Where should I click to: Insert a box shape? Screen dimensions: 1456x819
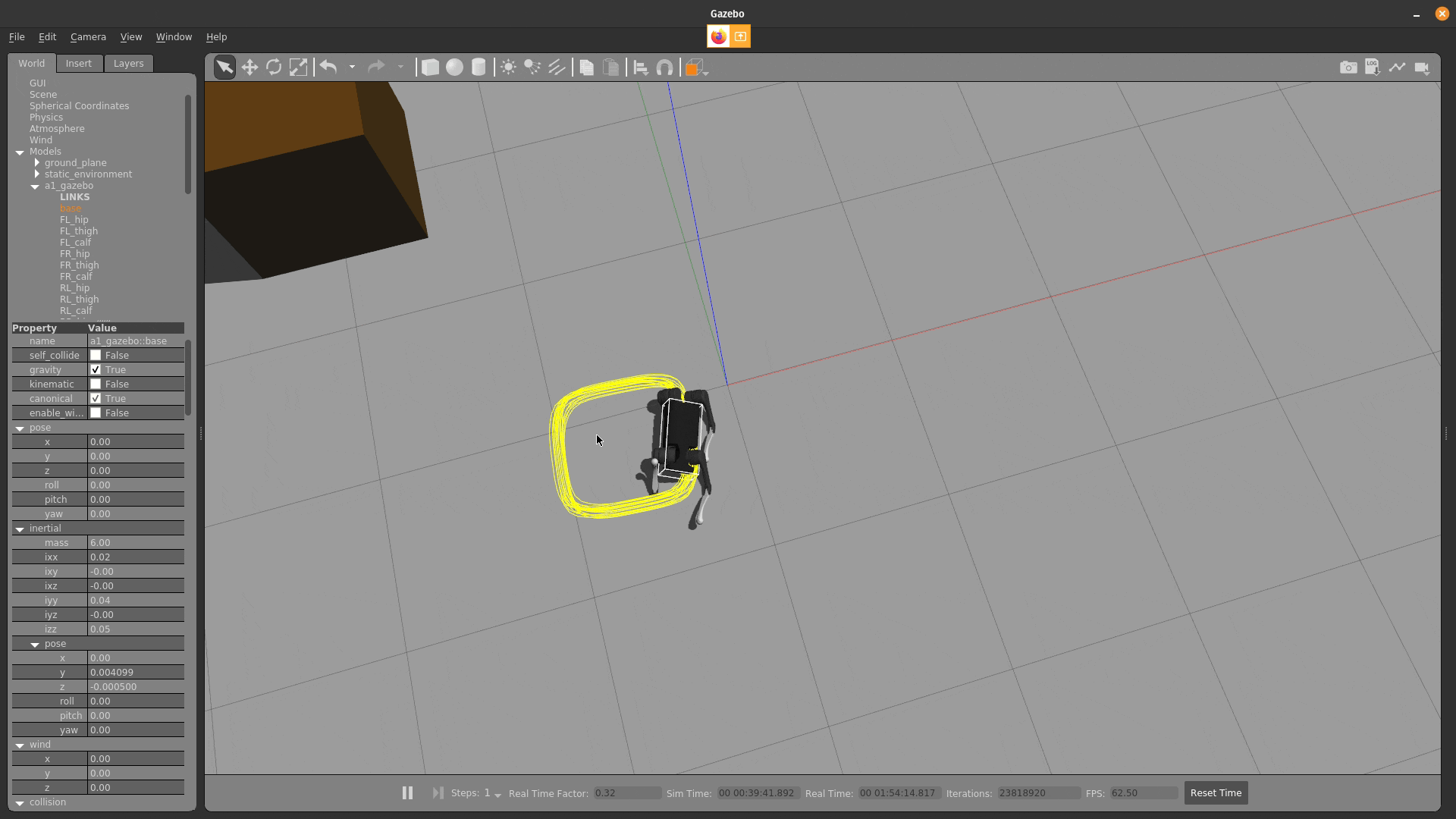(430, 67)
